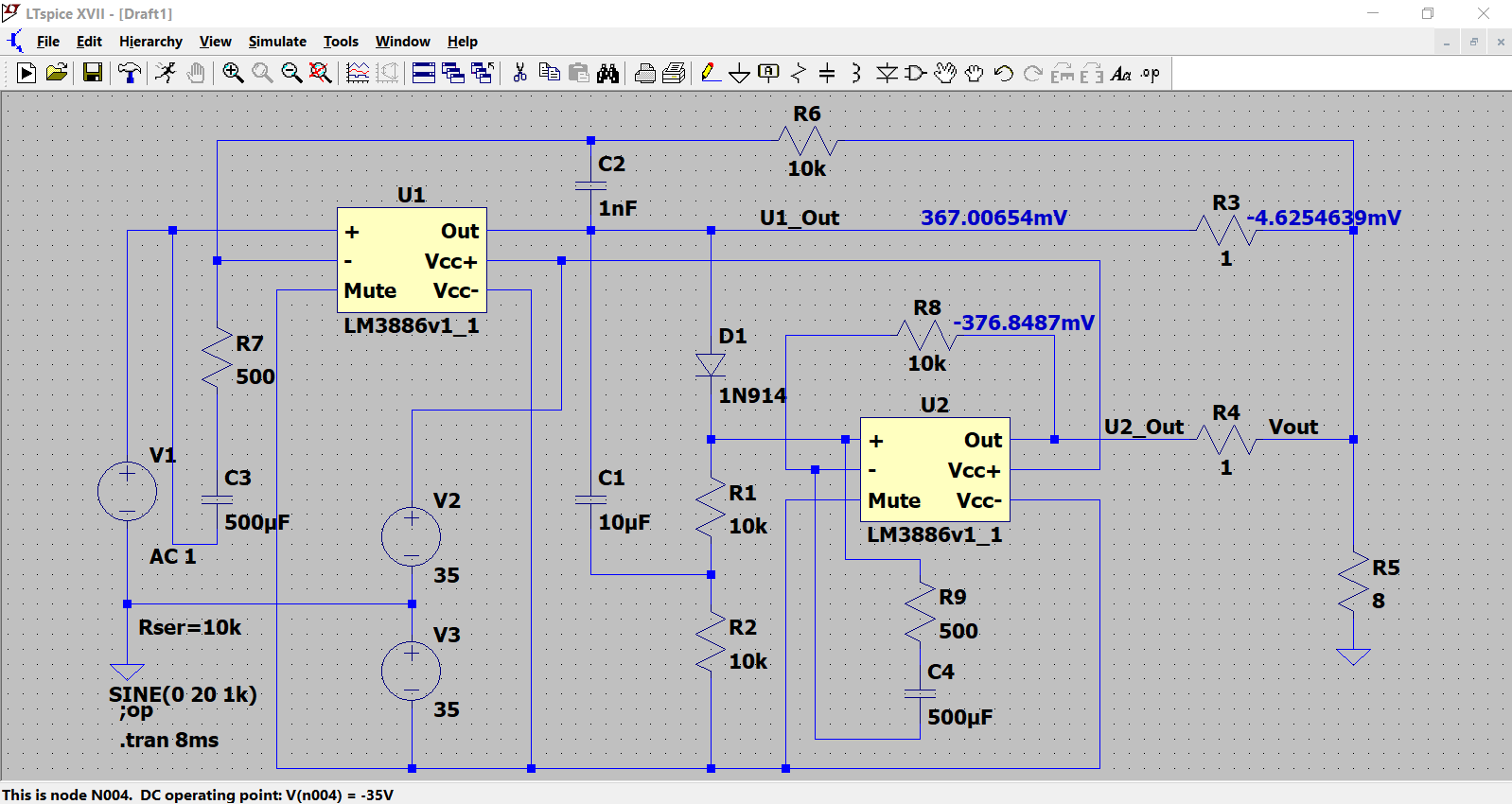Tile windows horizontally icon
1512x804 pixels.
pos(424,73)
